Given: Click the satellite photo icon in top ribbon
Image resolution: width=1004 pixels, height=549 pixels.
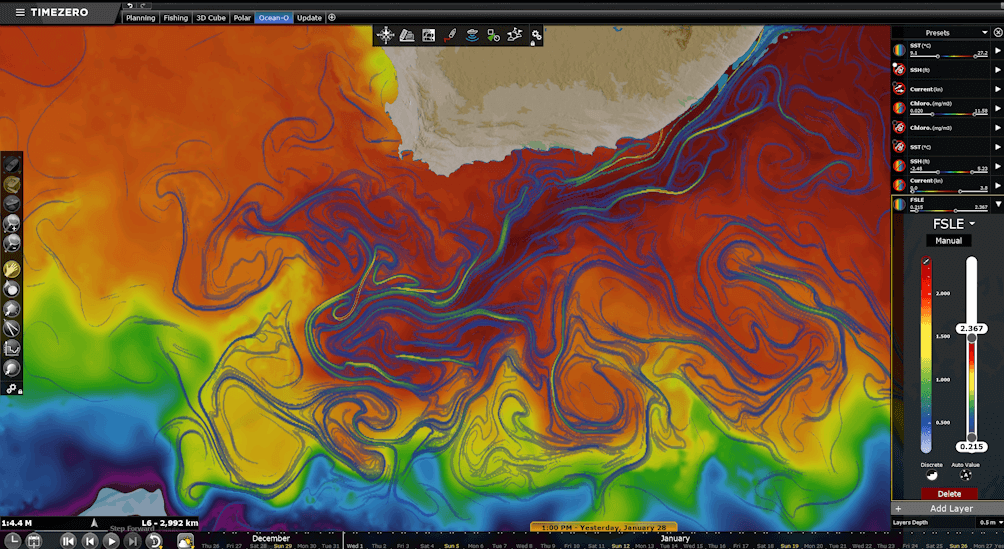Looking at the screenshot, I should point(428,35).
